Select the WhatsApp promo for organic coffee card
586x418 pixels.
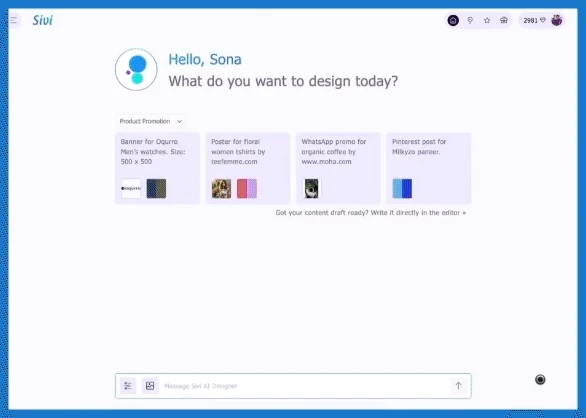point(338,168)
